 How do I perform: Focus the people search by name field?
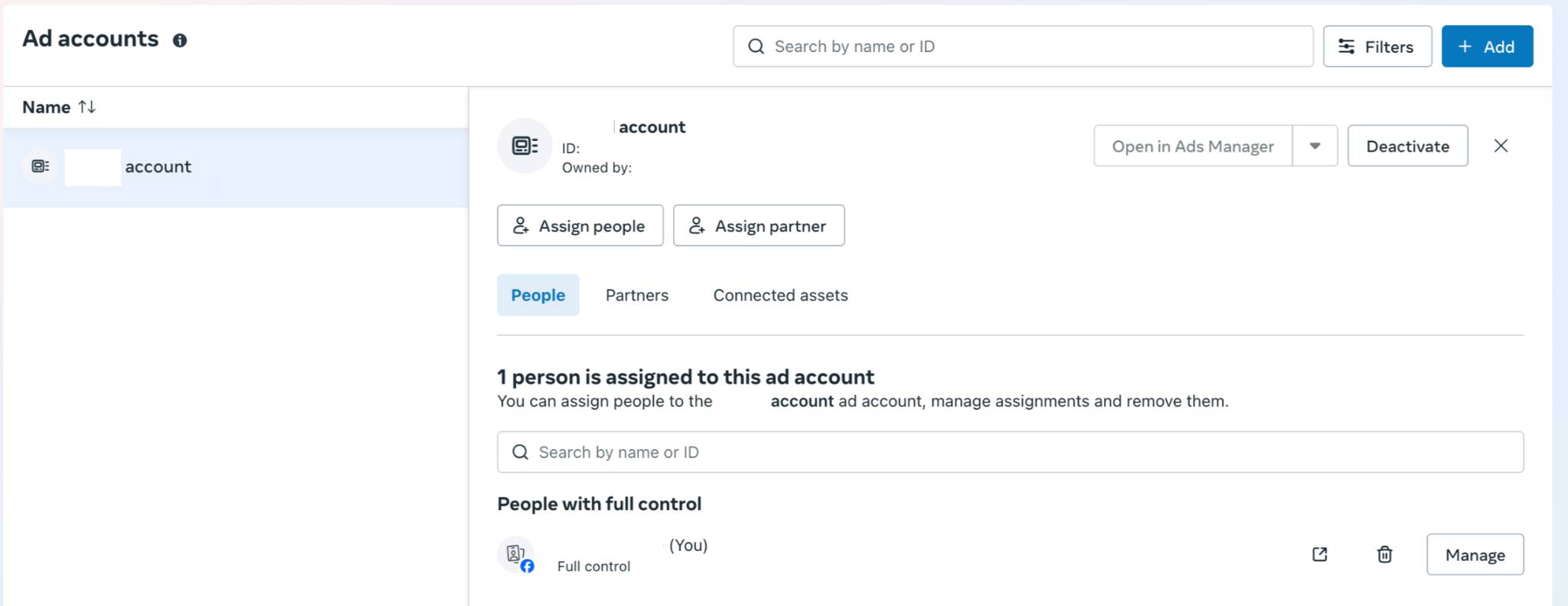coord(1011,452)
